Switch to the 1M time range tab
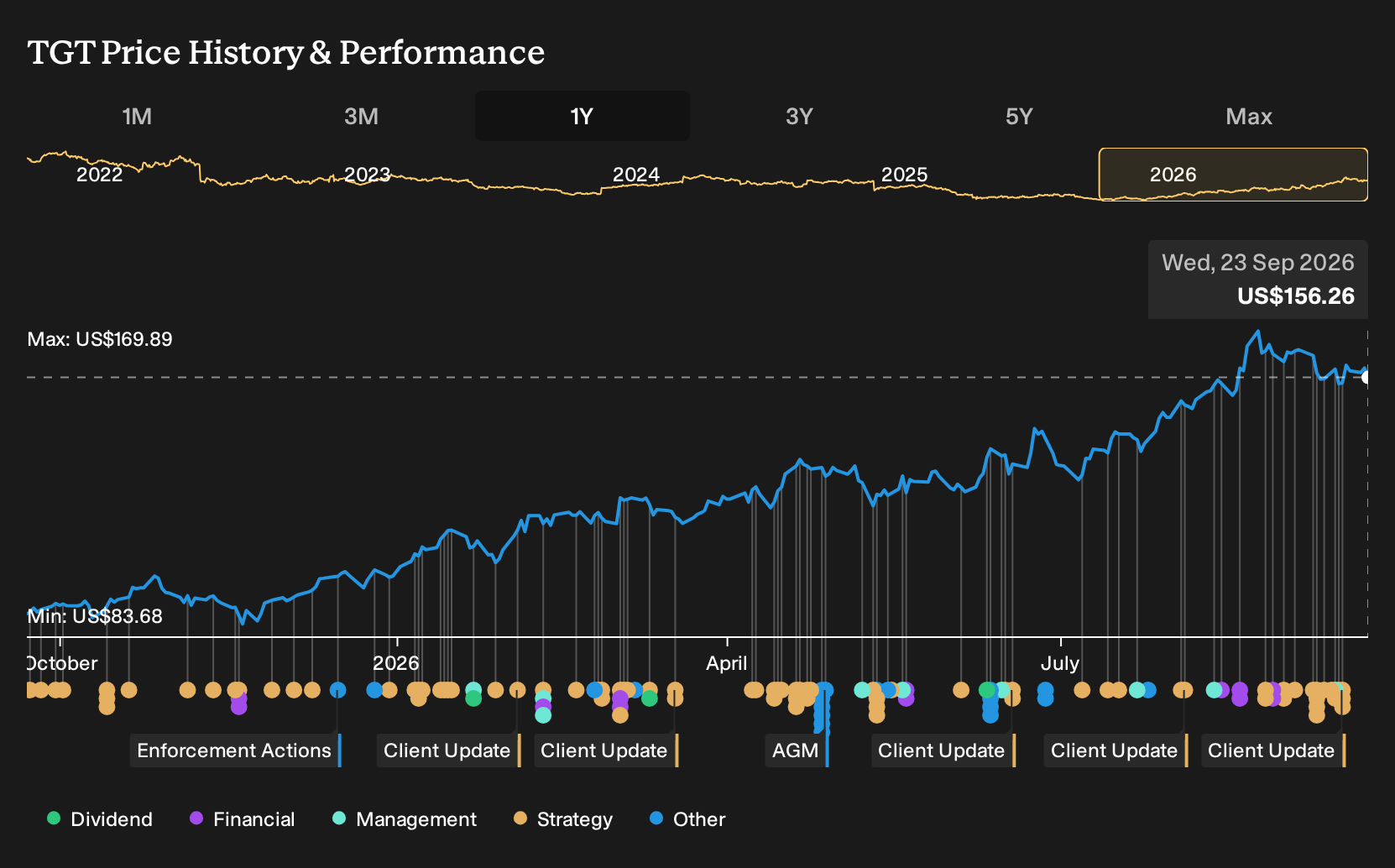This screenshot has height=868, width=1395. (x=137, y=116)
